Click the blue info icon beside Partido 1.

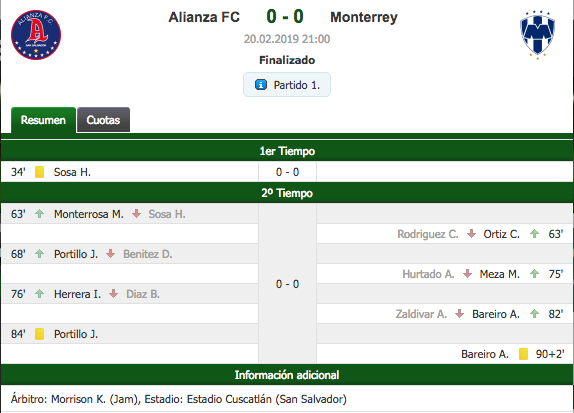[261, 85]
